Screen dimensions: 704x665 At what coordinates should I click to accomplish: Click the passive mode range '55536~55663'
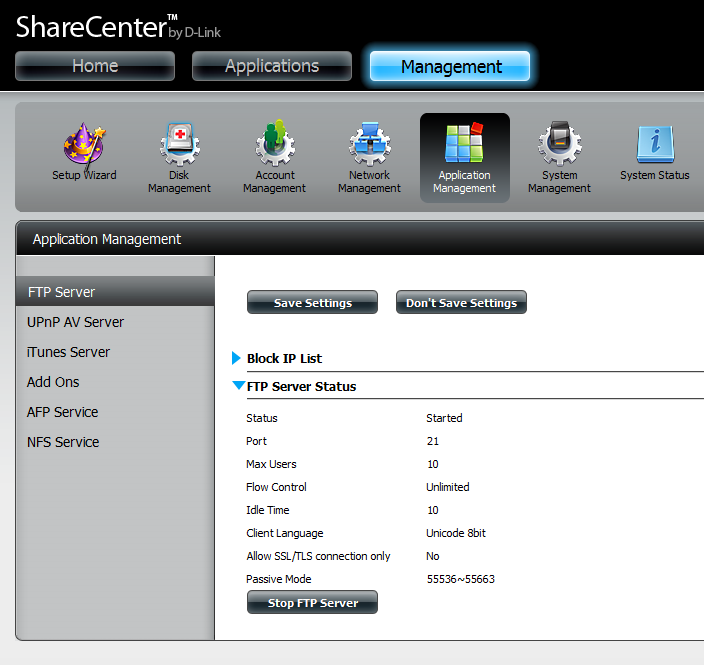point(461,579)
